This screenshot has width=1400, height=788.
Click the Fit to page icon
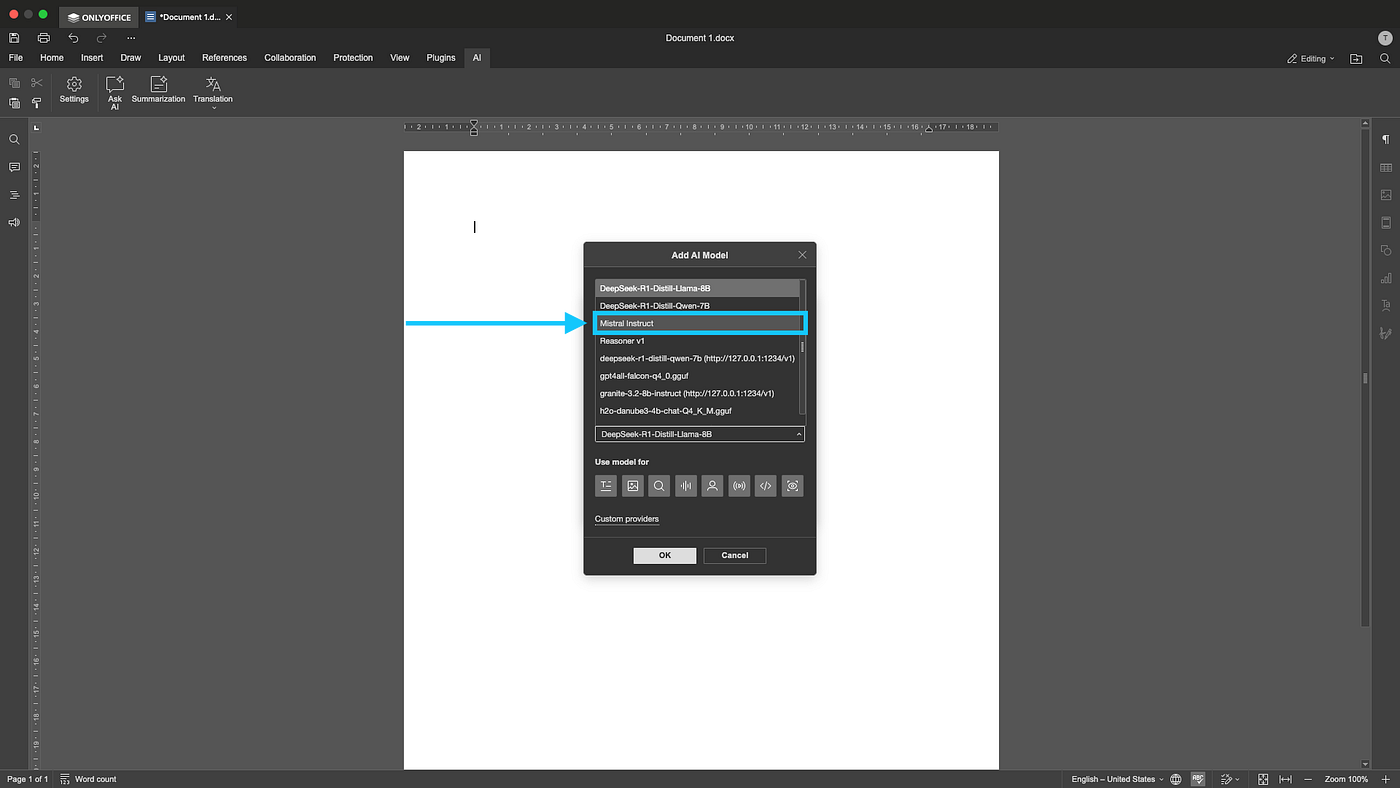tap(1263, 779)
